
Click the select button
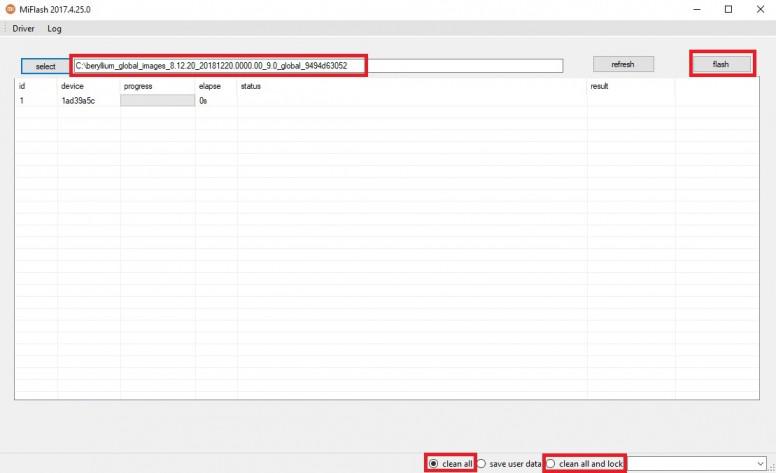(46, 66)
